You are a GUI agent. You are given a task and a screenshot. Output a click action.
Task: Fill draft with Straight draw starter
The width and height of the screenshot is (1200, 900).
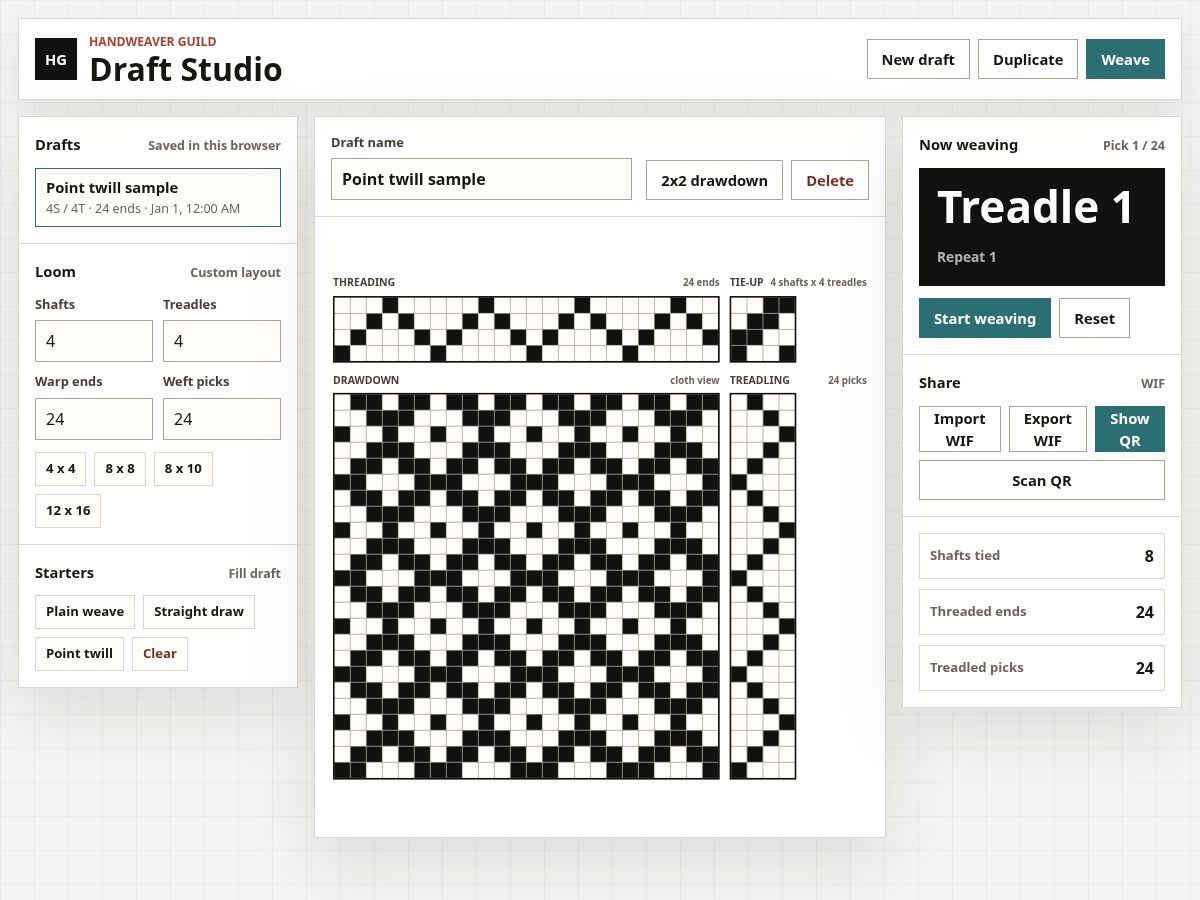199,611
